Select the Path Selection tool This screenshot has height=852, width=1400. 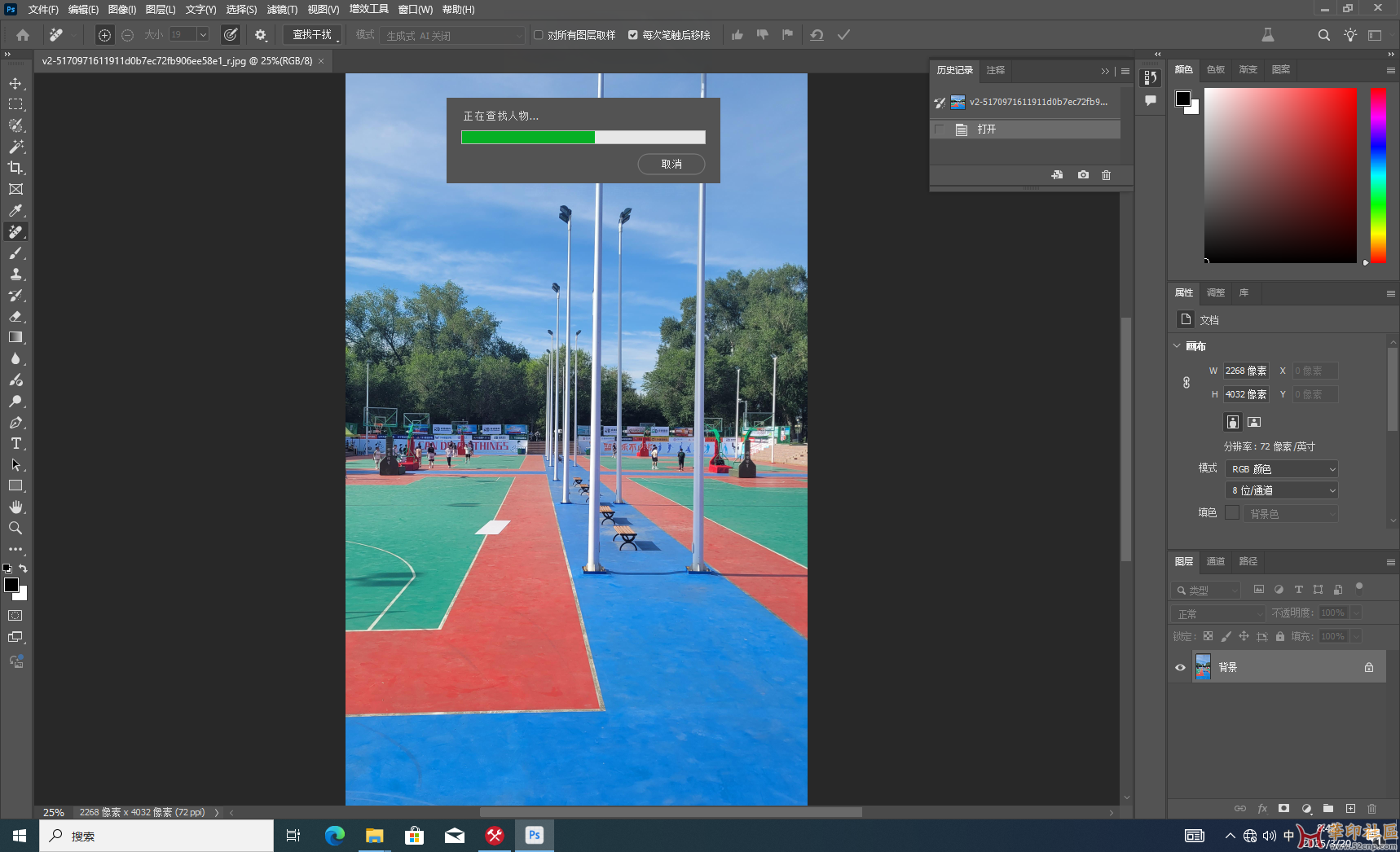pos(15,464)
